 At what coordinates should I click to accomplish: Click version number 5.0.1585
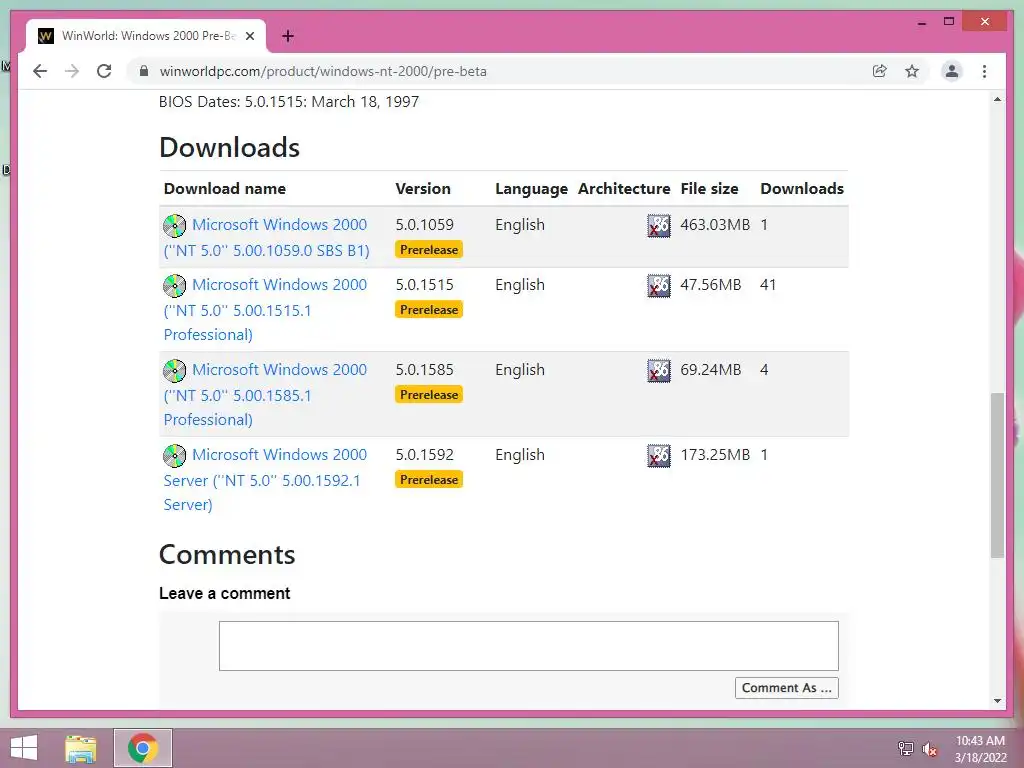pyautogui.click(x=424, y=370)
